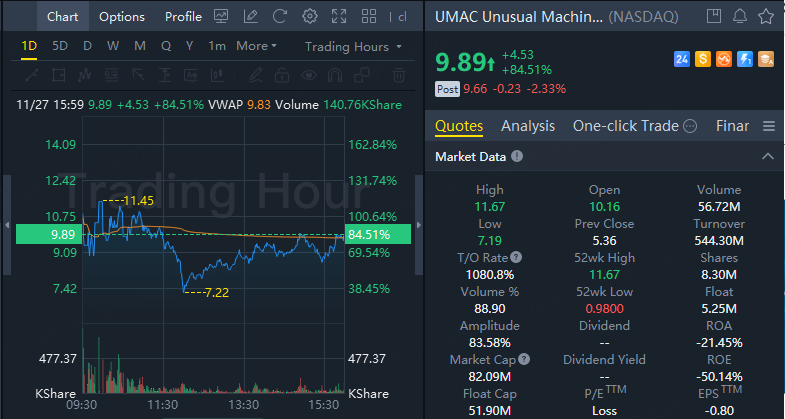Open the Profile view
Screen dimensions: 785x419
tap(183, 17)
